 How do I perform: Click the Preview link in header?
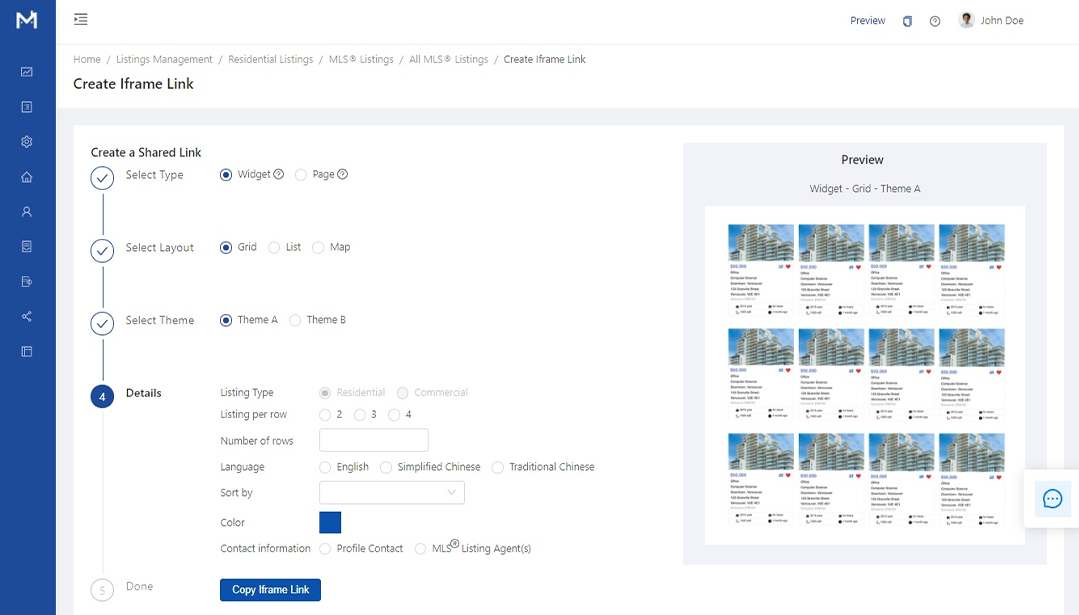click(x=867, y=21)
